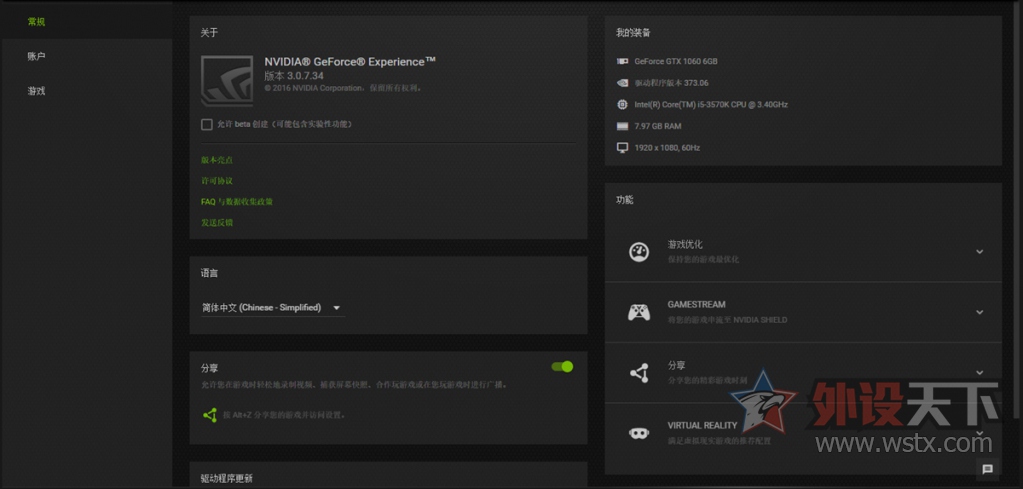The width and height of the screenshot is (1023, 489).
Task: Open the feedback chat icon at bottom right
Action: click(987, 469)
